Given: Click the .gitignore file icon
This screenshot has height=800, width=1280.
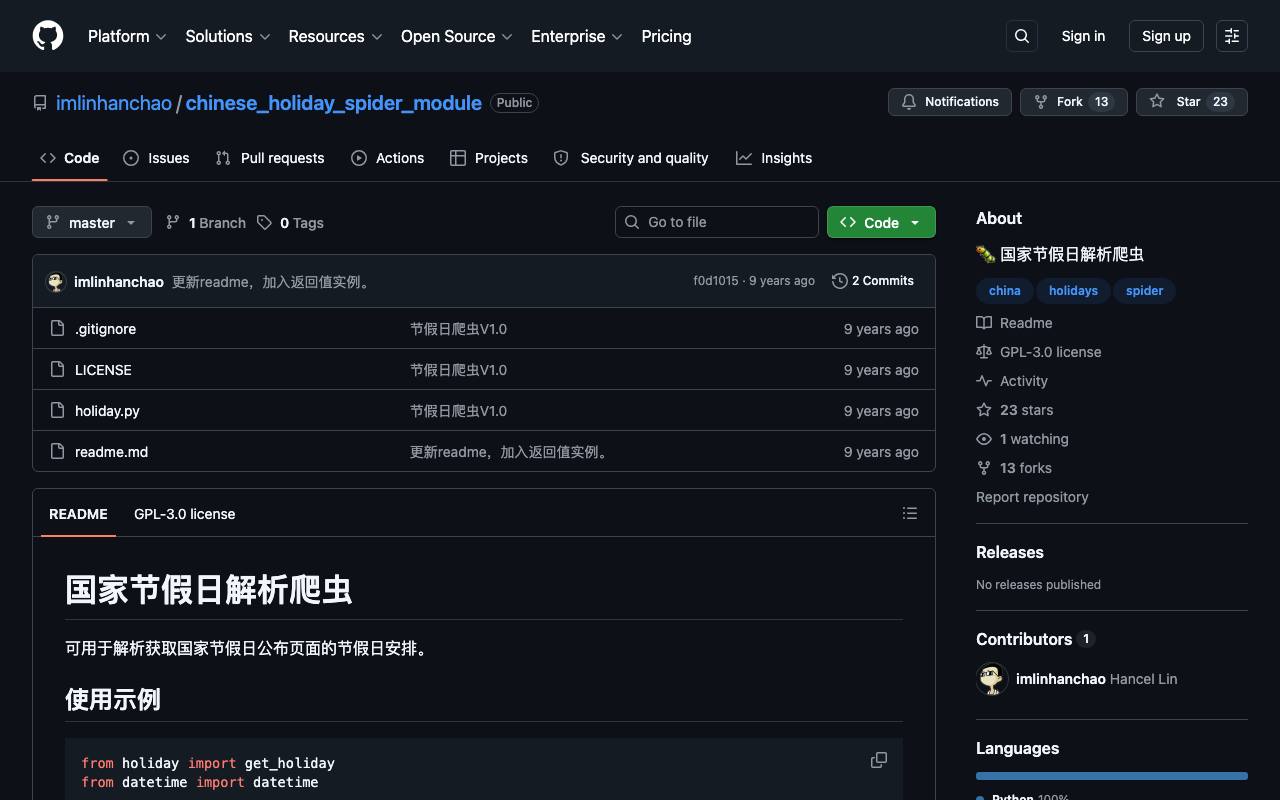Looking at the screenshot, I should point(57,328).
